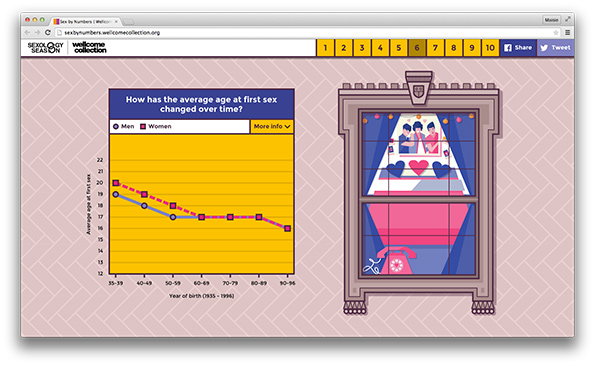The height and width of the screenshot is (366, 595).
Task: Toggle the Men series in the legend
Action: pos(124,126)
